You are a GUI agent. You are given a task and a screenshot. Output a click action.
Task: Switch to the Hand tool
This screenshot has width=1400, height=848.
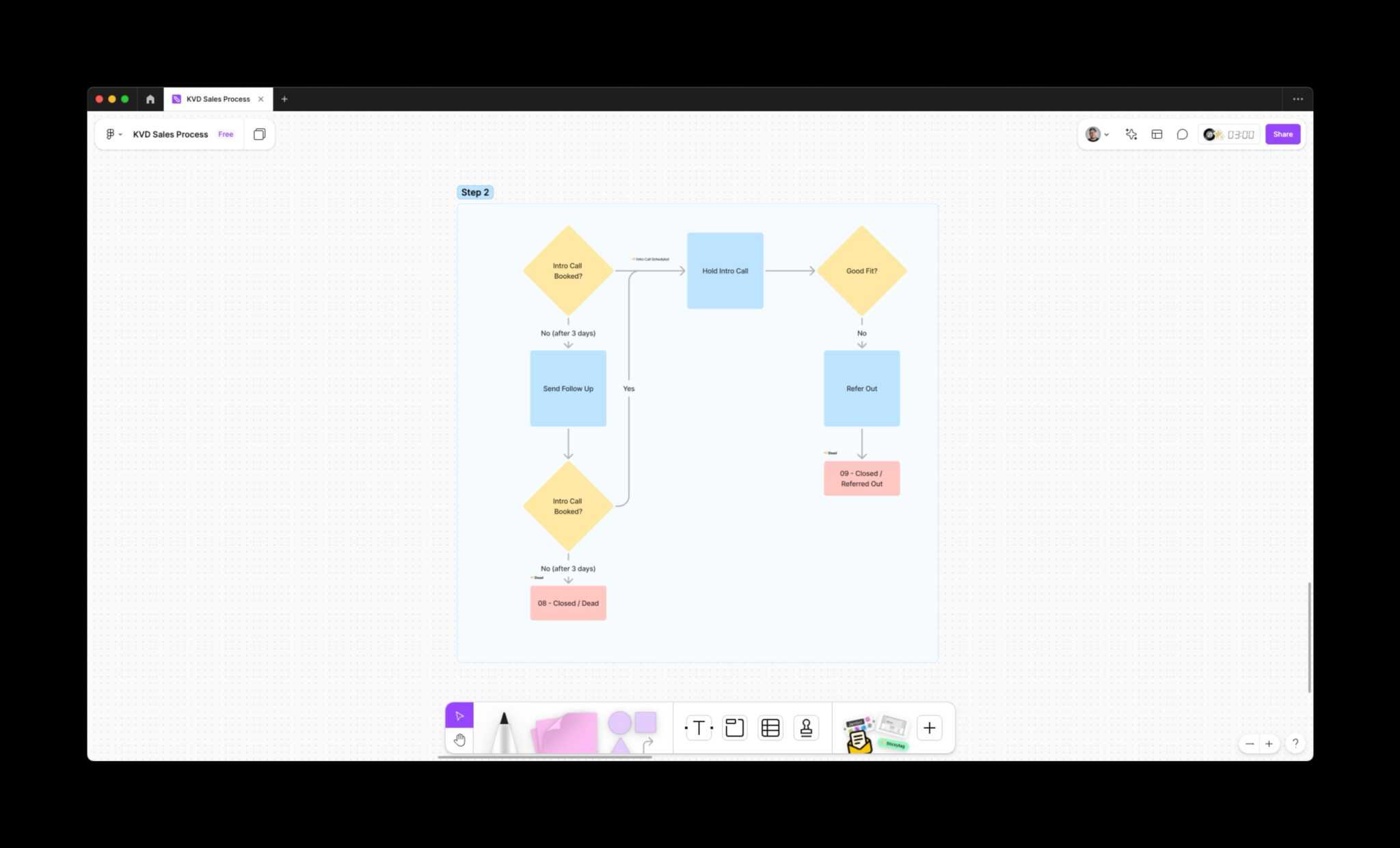point(459,740)
